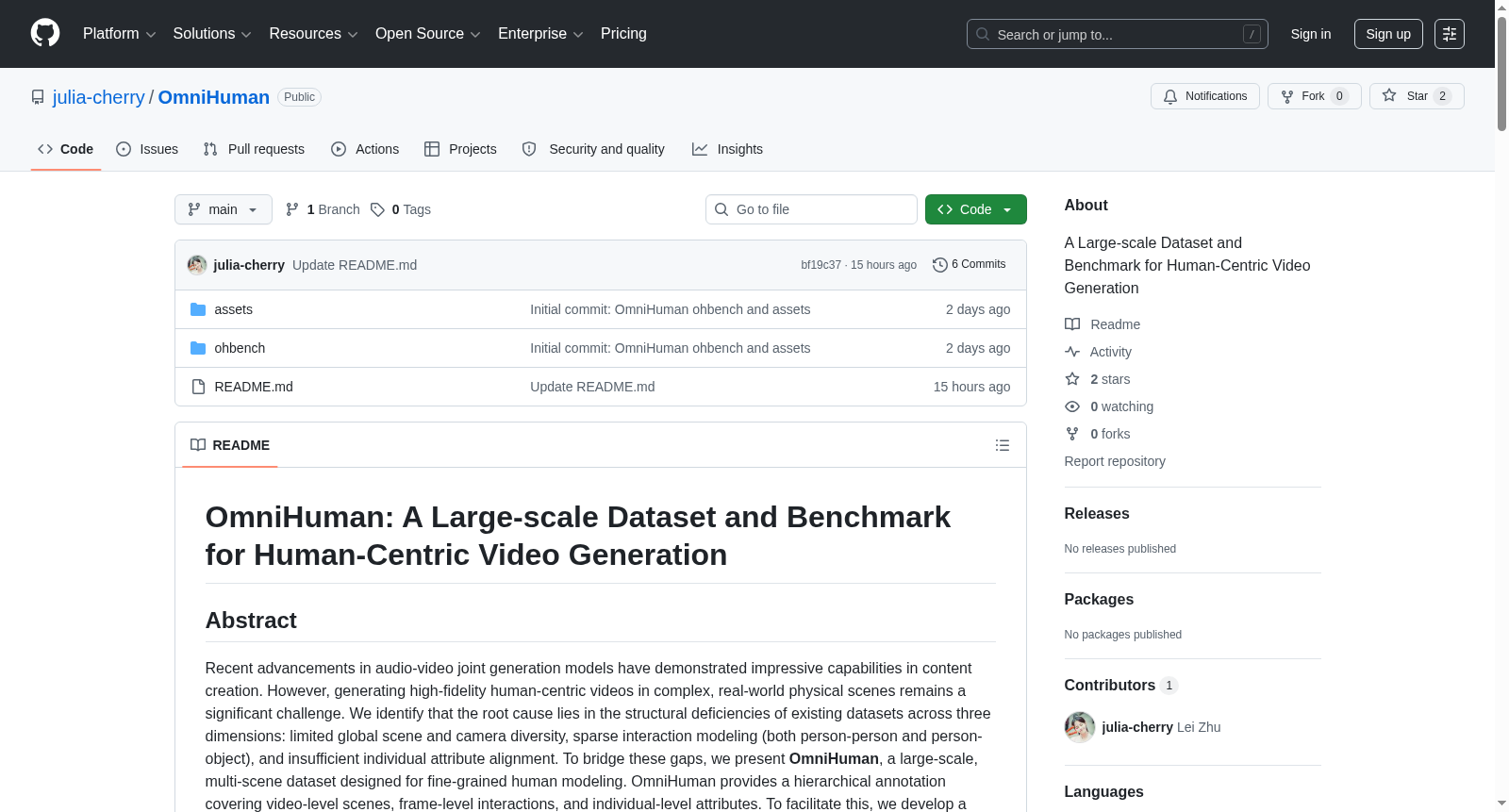
Task: Open appearance settings icon in header
Action: (x=1450, y=34)
